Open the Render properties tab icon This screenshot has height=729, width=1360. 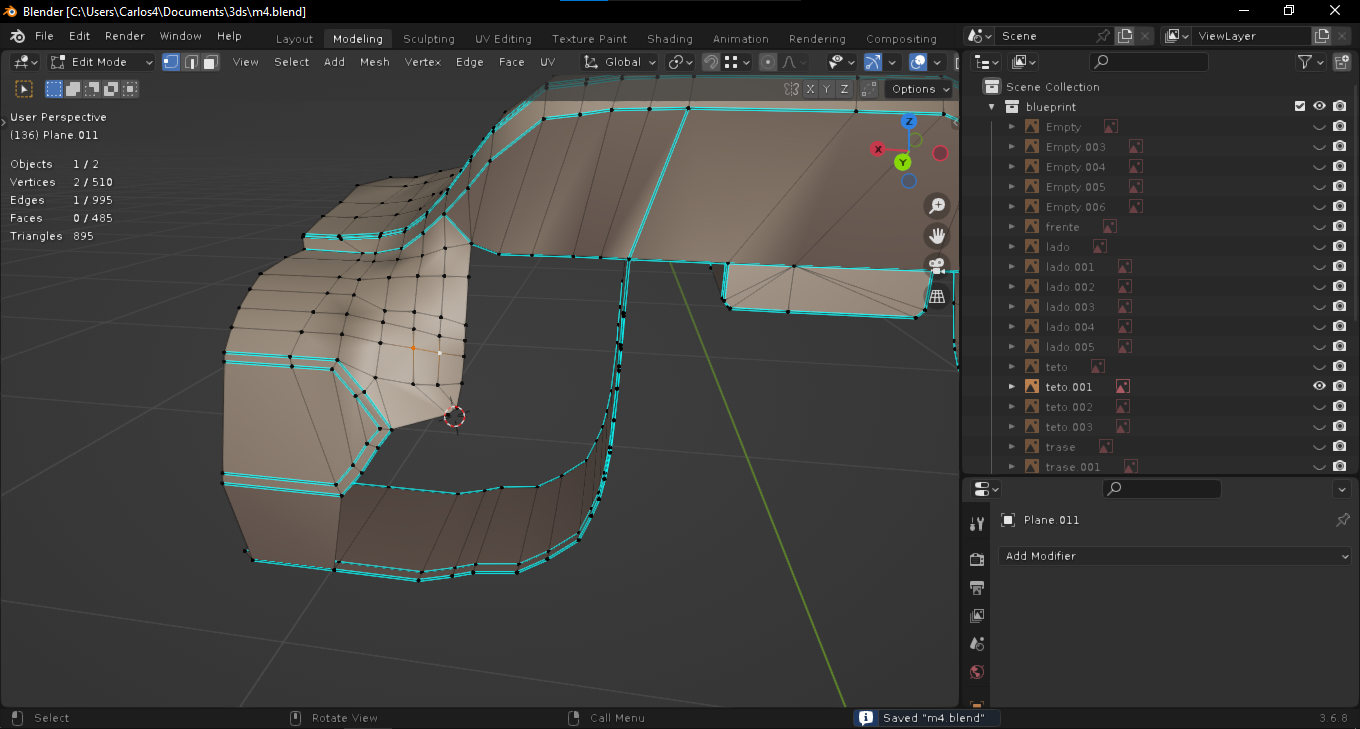tap(977, 559)
